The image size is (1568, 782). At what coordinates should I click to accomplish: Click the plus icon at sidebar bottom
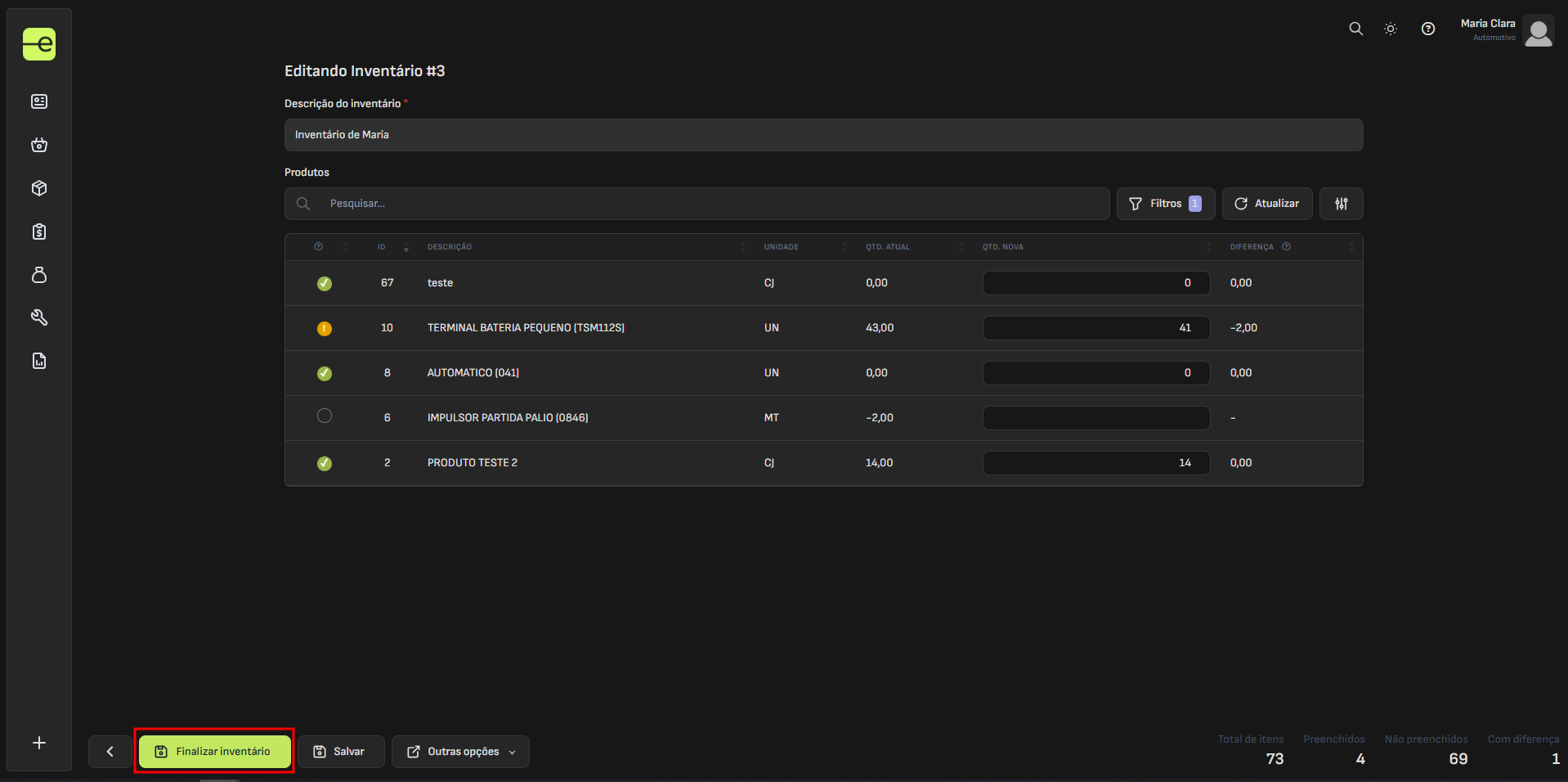tap(39, 743)
